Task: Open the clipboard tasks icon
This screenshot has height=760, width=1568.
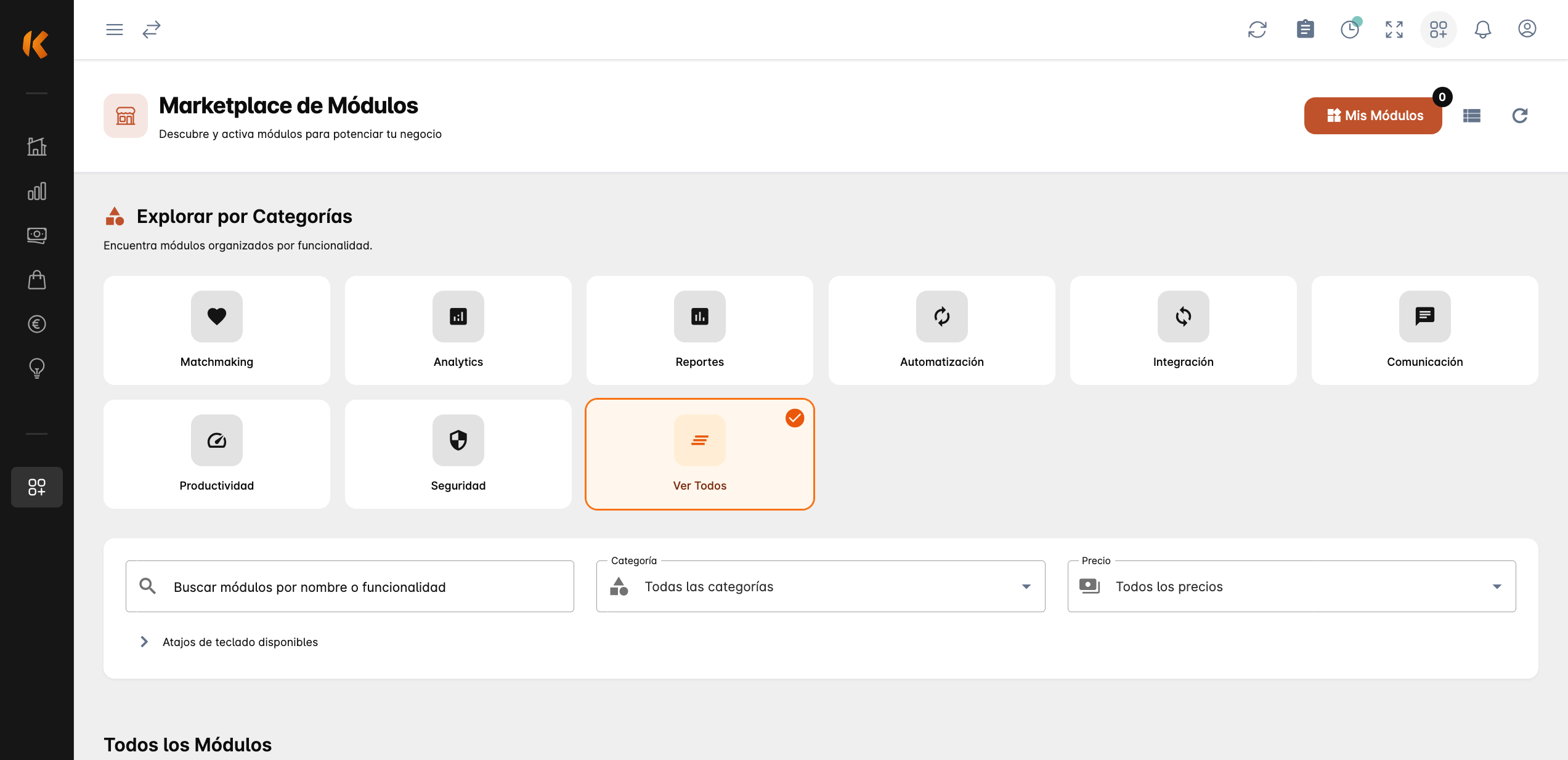Action: [1305, 30]
